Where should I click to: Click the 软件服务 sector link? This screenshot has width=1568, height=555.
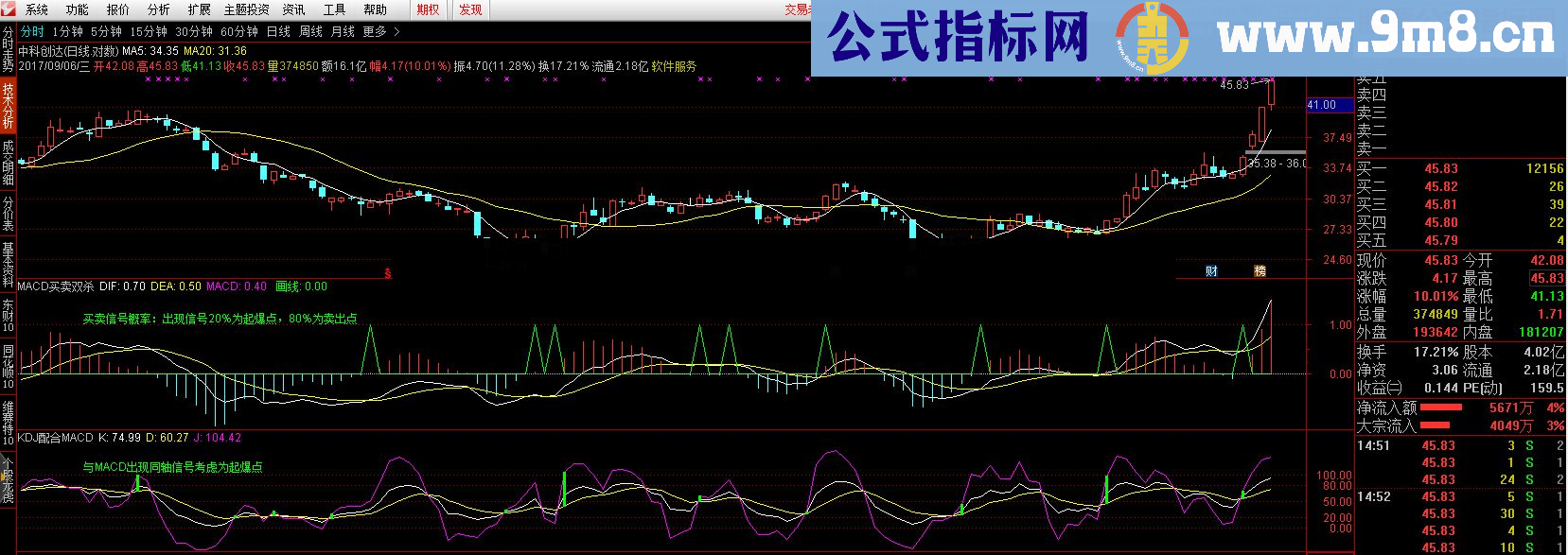[674, 66]
